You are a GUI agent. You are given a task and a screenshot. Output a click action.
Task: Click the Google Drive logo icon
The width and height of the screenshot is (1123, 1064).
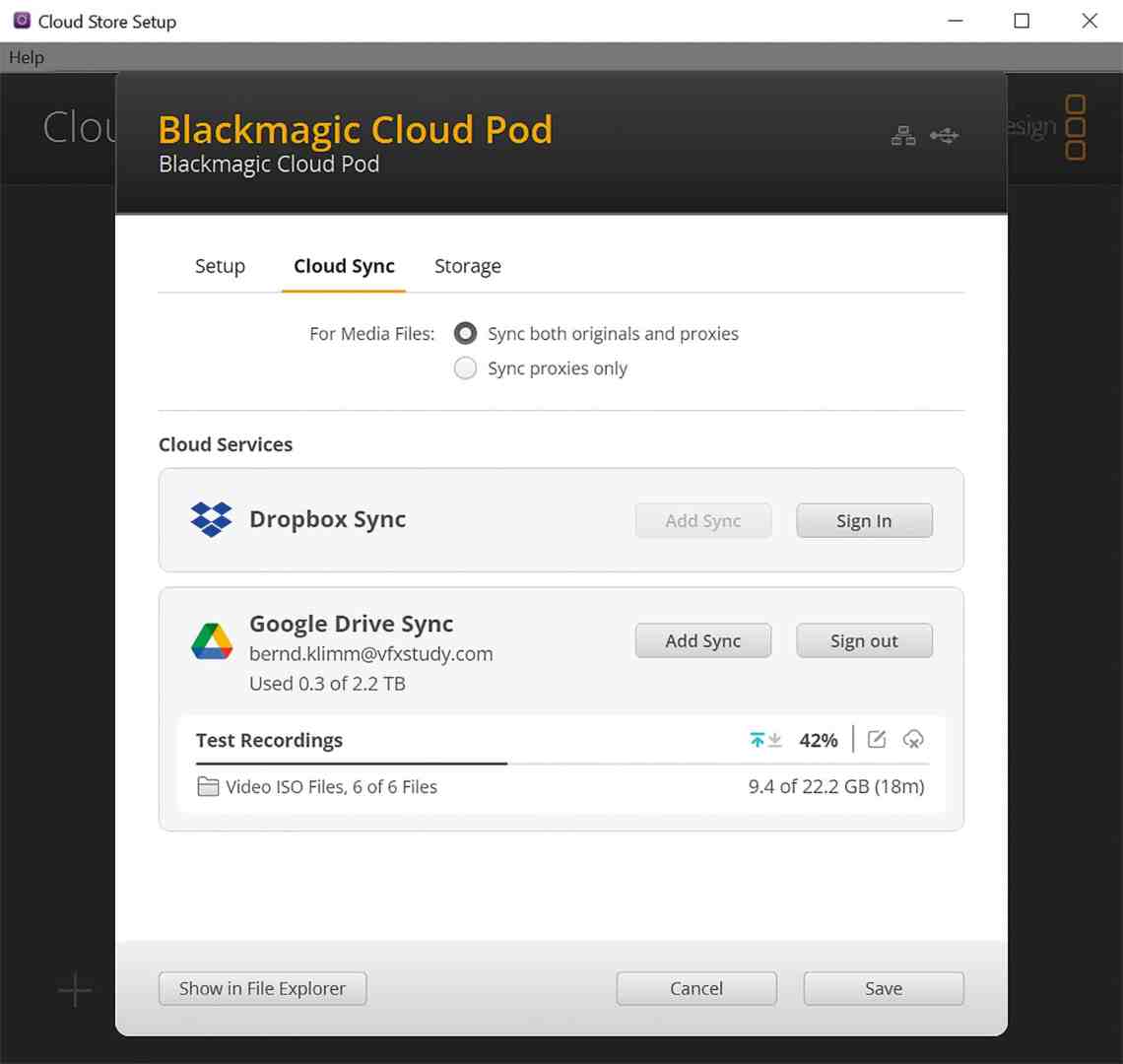click(x=211, y=640)
